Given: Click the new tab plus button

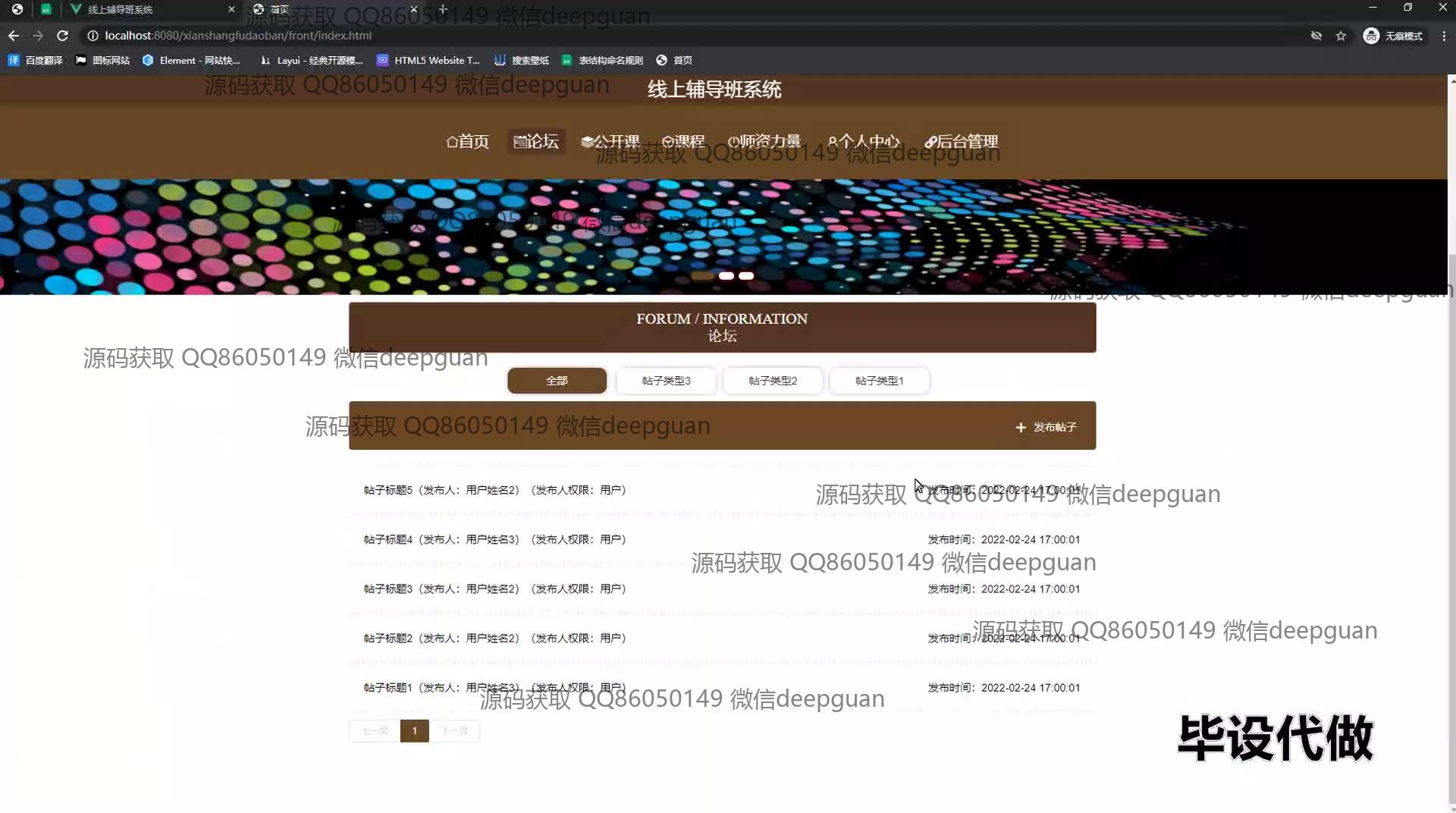Looking at the screenshot, I should coord(443,9).
